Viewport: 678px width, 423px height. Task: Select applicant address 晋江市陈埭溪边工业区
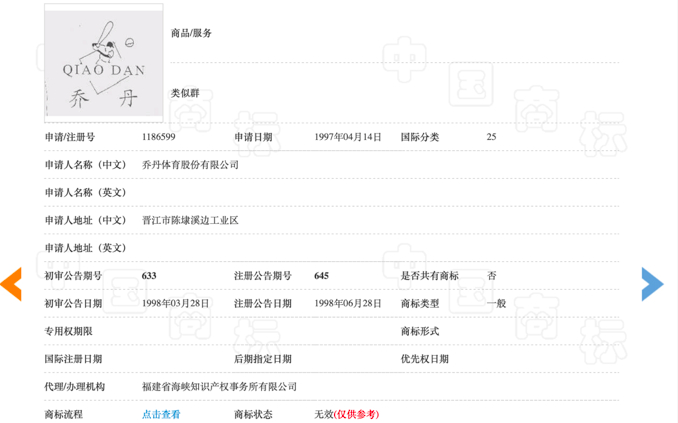(x=190, y=220)
